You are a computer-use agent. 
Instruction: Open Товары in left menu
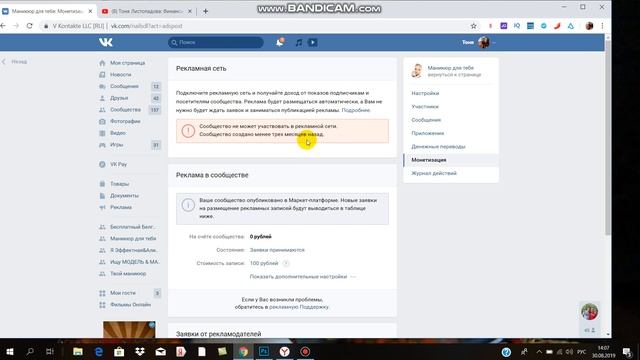point(119,184)
